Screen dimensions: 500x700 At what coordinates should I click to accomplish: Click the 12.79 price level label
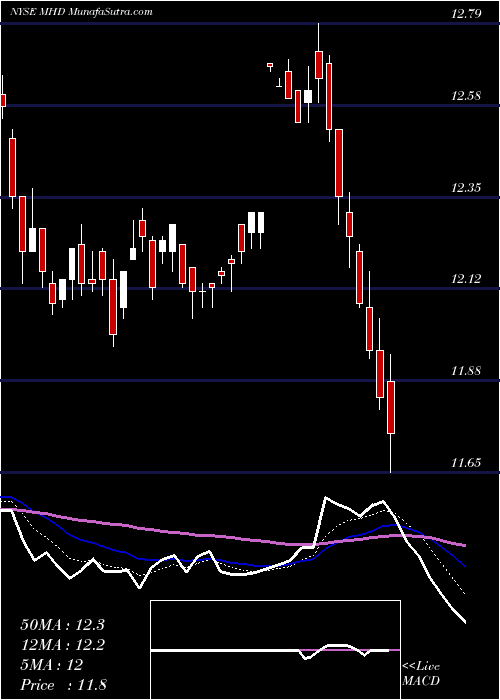(466, 14)
